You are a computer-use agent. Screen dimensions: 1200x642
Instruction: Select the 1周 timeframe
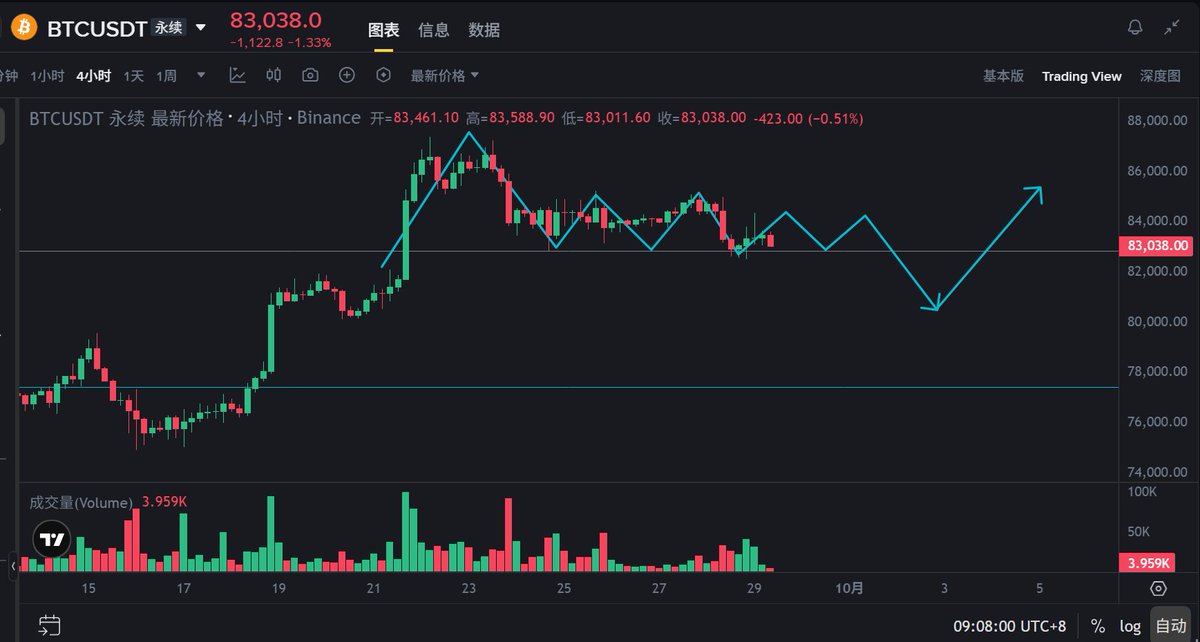pos(167,76)
